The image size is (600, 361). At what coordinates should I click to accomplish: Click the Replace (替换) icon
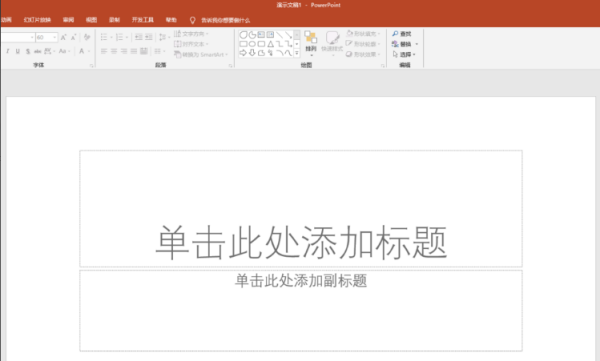point(395,44)
